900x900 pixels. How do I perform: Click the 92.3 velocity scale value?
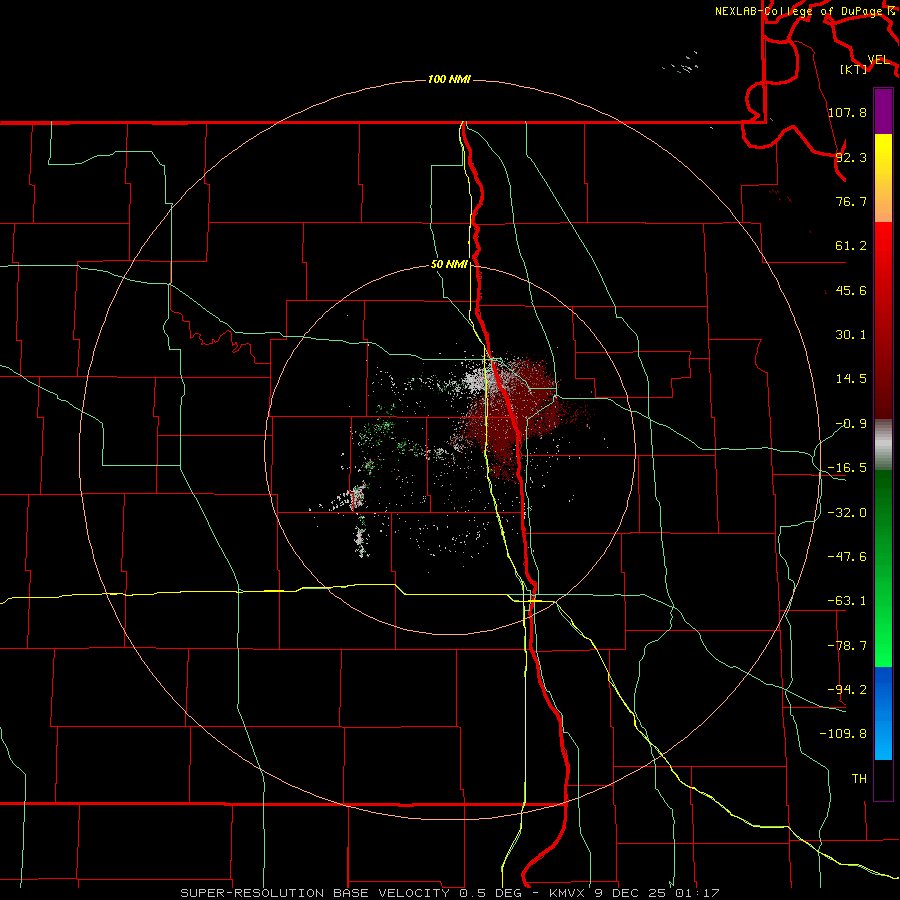tap(851, 157)
